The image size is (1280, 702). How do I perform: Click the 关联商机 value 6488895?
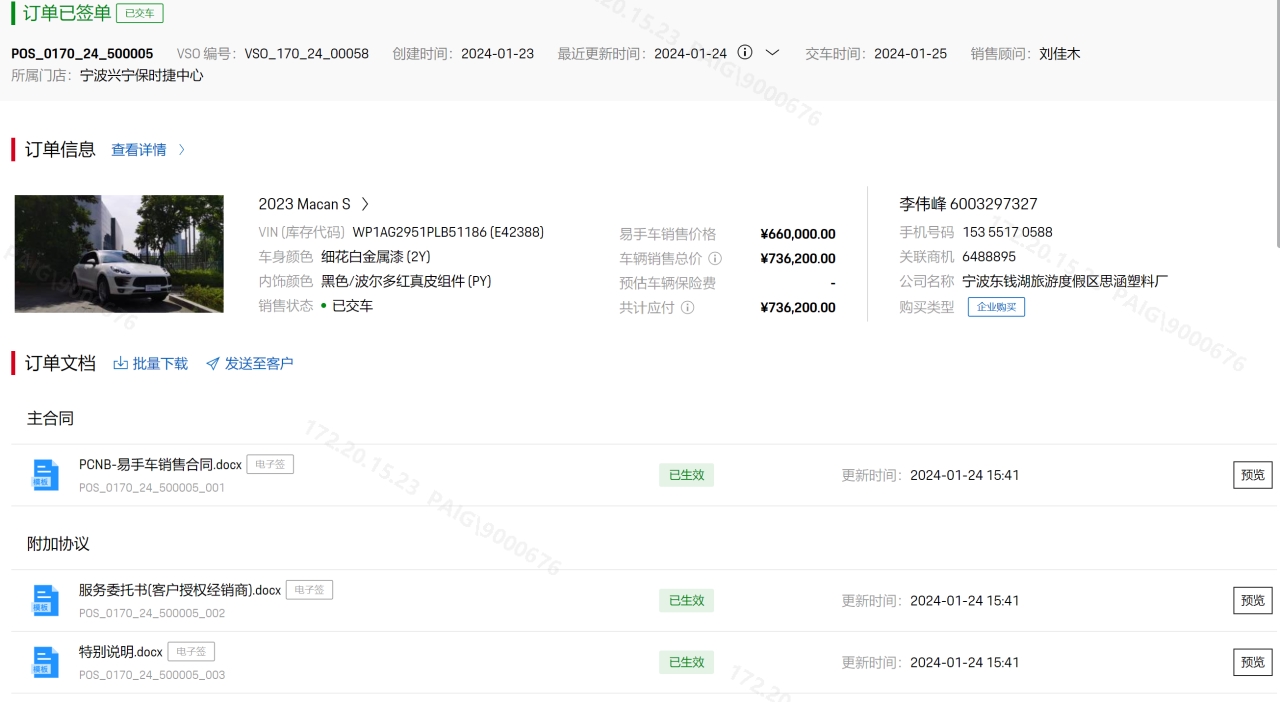click(x=989, y=257)
